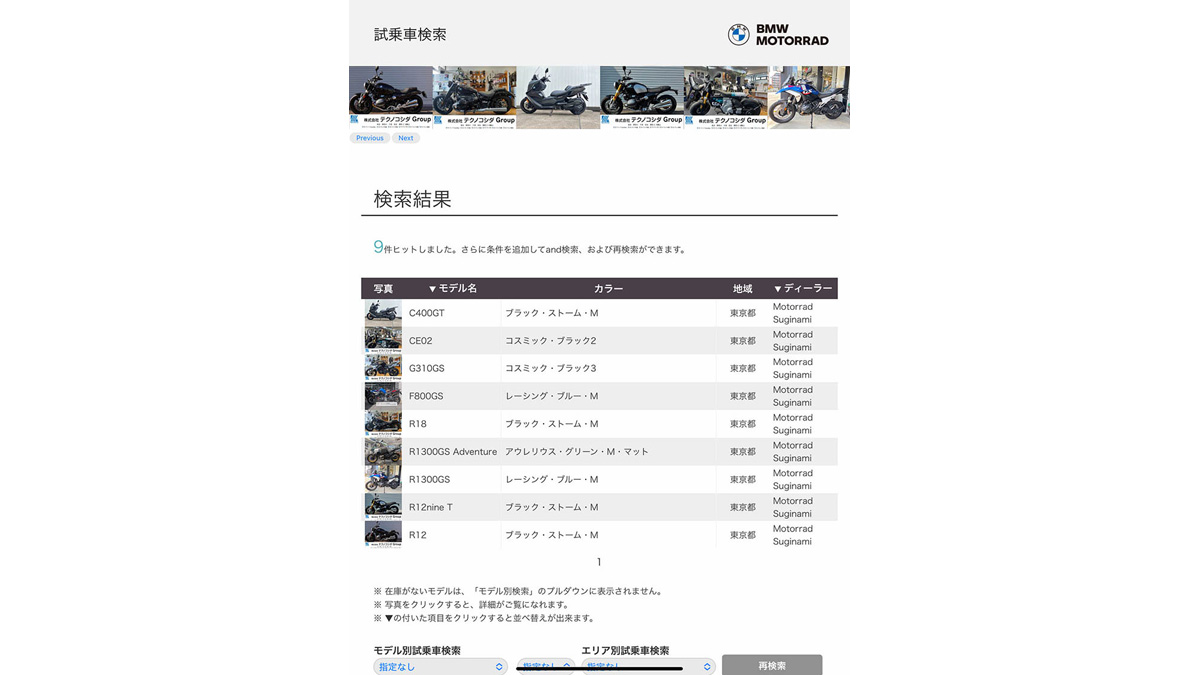Go to Previous banner slide
Viewport: 1200px width, 675px height.
pyautogui.click(x=370, y=138)
